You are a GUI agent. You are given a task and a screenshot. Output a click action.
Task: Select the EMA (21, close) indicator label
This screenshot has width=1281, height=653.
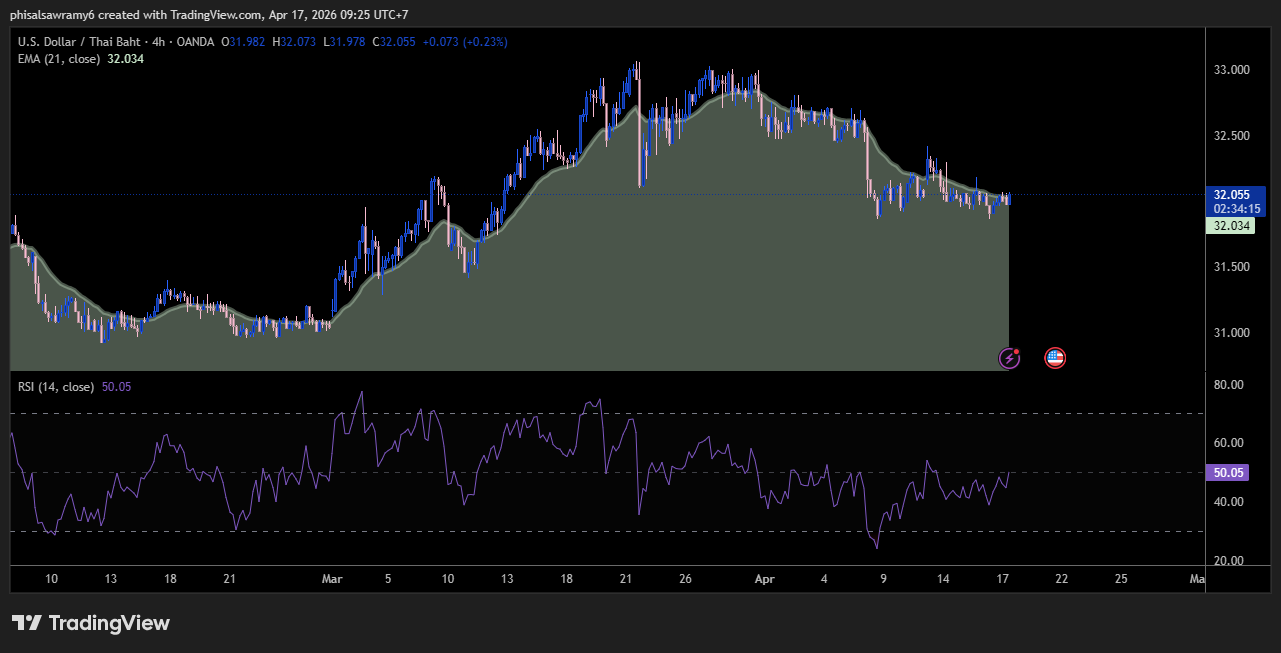(59, 59)
